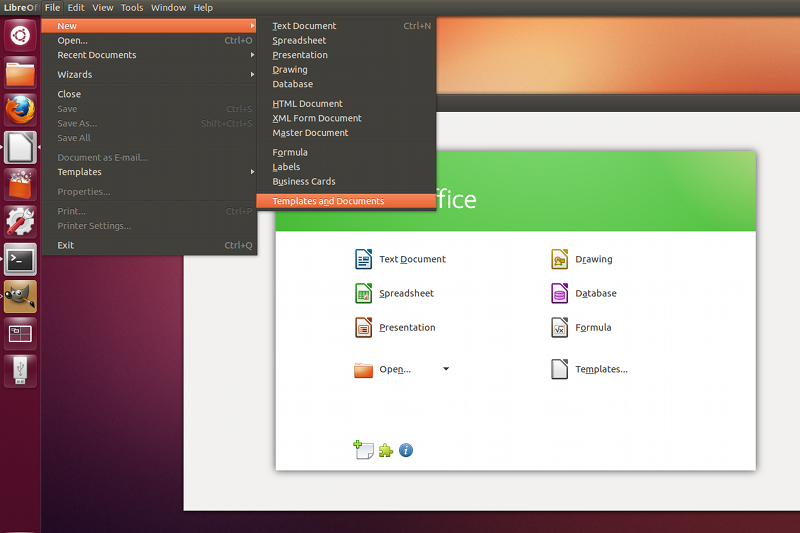This screenshot has height=533, width=800.
Task: Select XML Form Document in submenu
Action: [346, 118]
